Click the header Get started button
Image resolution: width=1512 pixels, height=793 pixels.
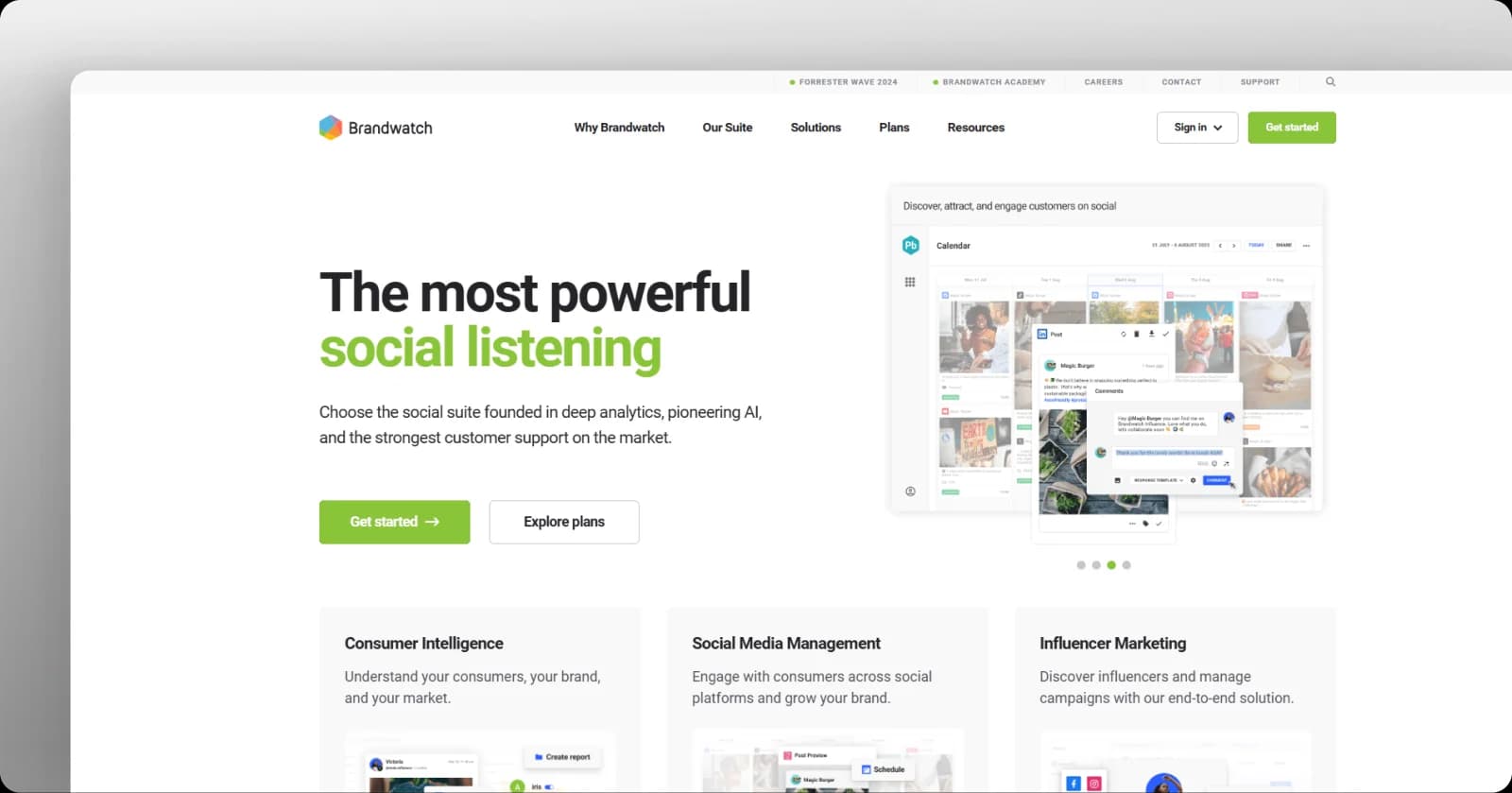pyautogui.click(x=1292, y=128)
